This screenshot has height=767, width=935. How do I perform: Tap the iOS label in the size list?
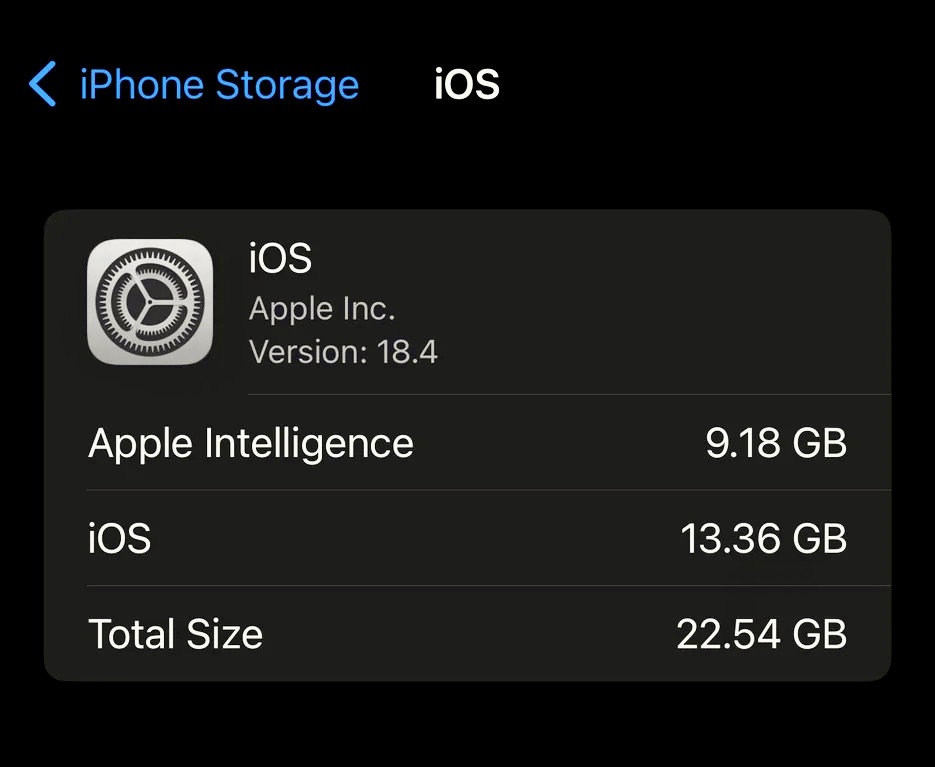120,539
